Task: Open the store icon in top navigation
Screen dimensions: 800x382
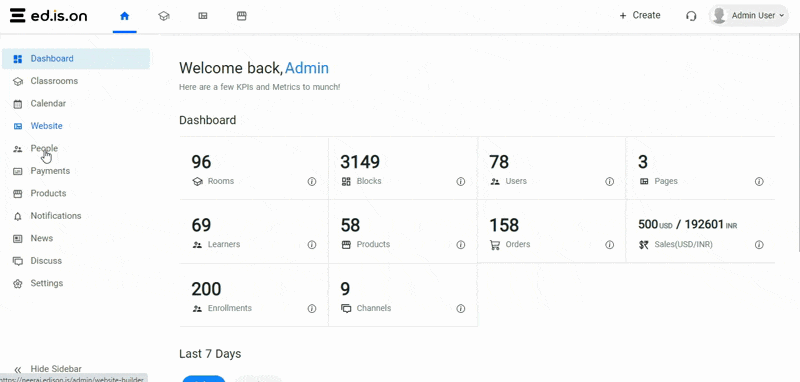Action: pos(242,16)
